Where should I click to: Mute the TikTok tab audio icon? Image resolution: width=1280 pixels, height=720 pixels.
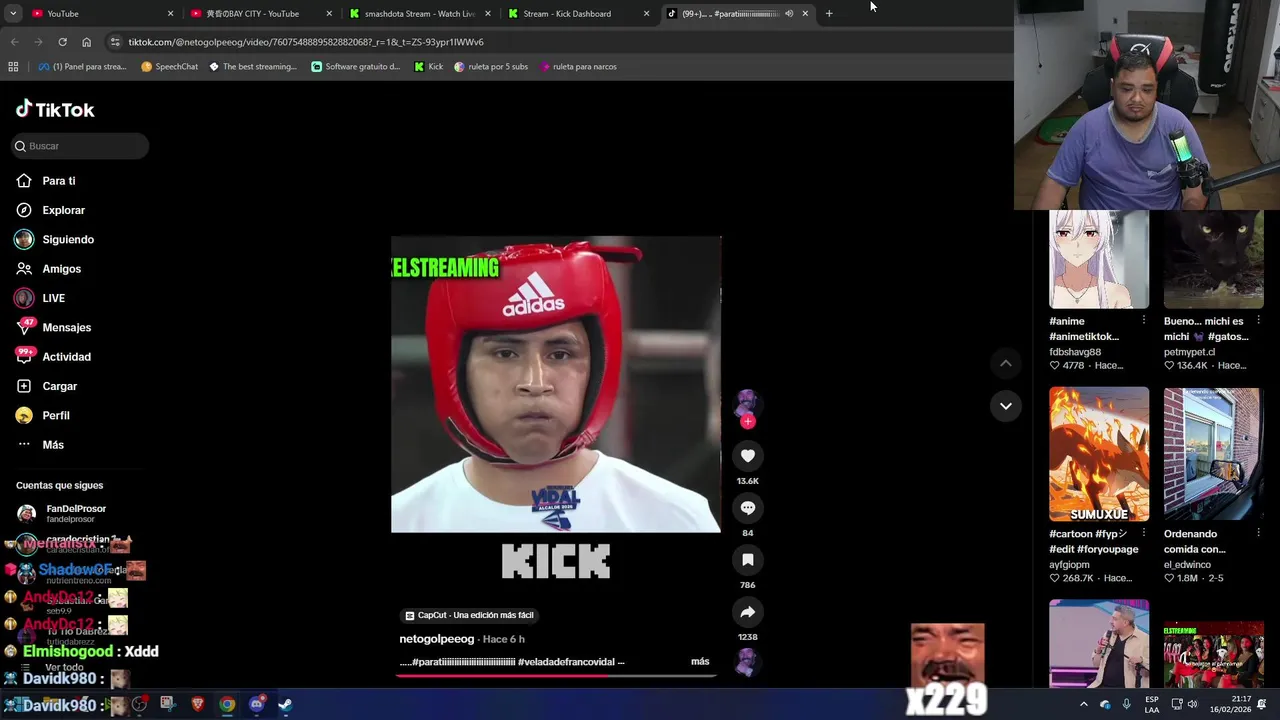coord(789,14)
